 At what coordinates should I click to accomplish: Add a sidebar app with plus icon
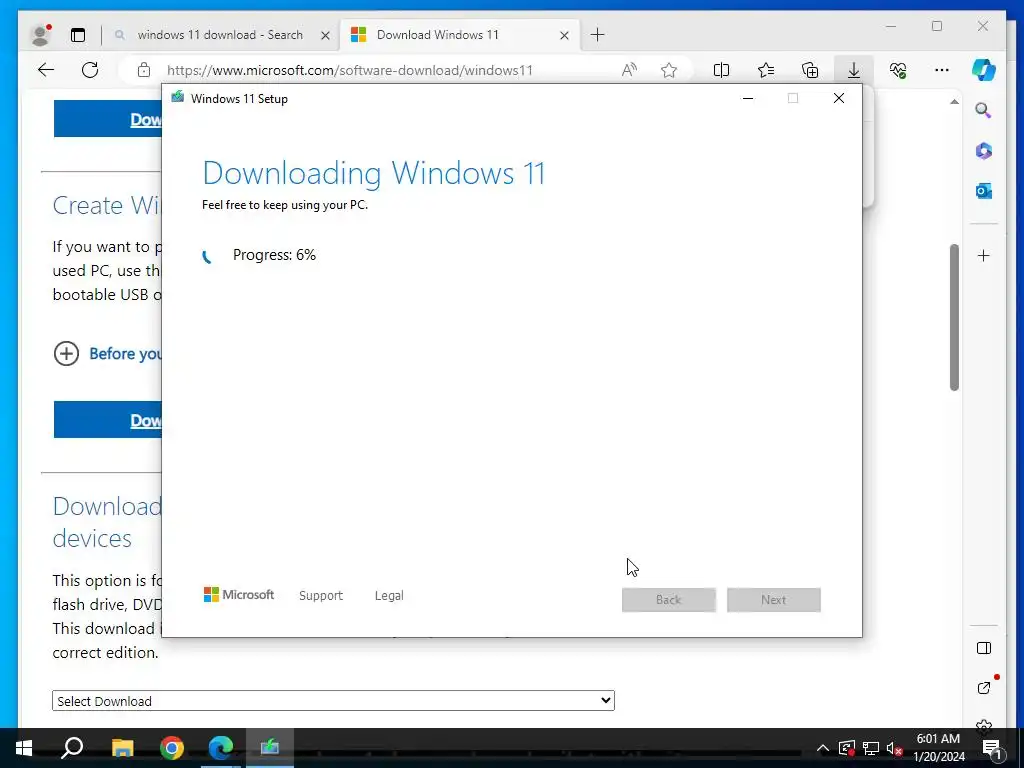tap(984, 255)
